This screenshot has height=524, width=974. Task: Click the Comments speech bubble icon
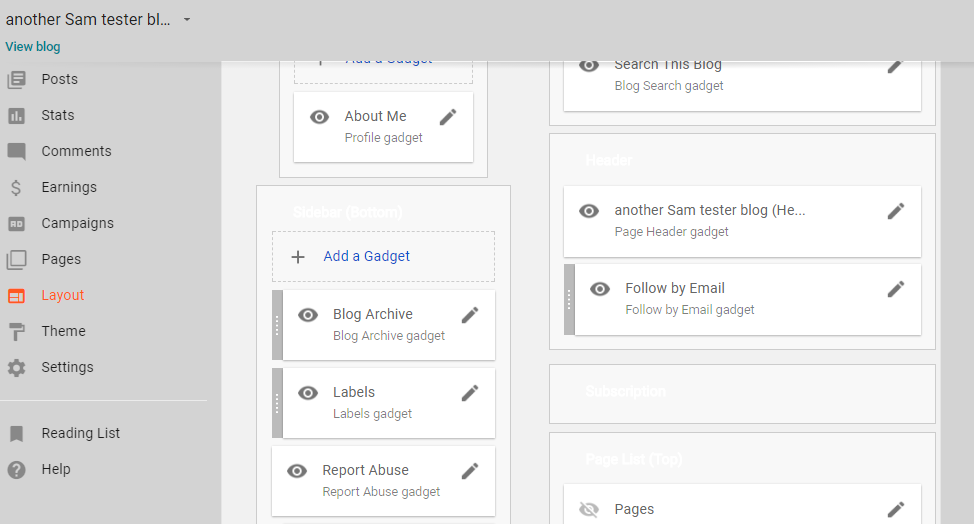point(17,151)
